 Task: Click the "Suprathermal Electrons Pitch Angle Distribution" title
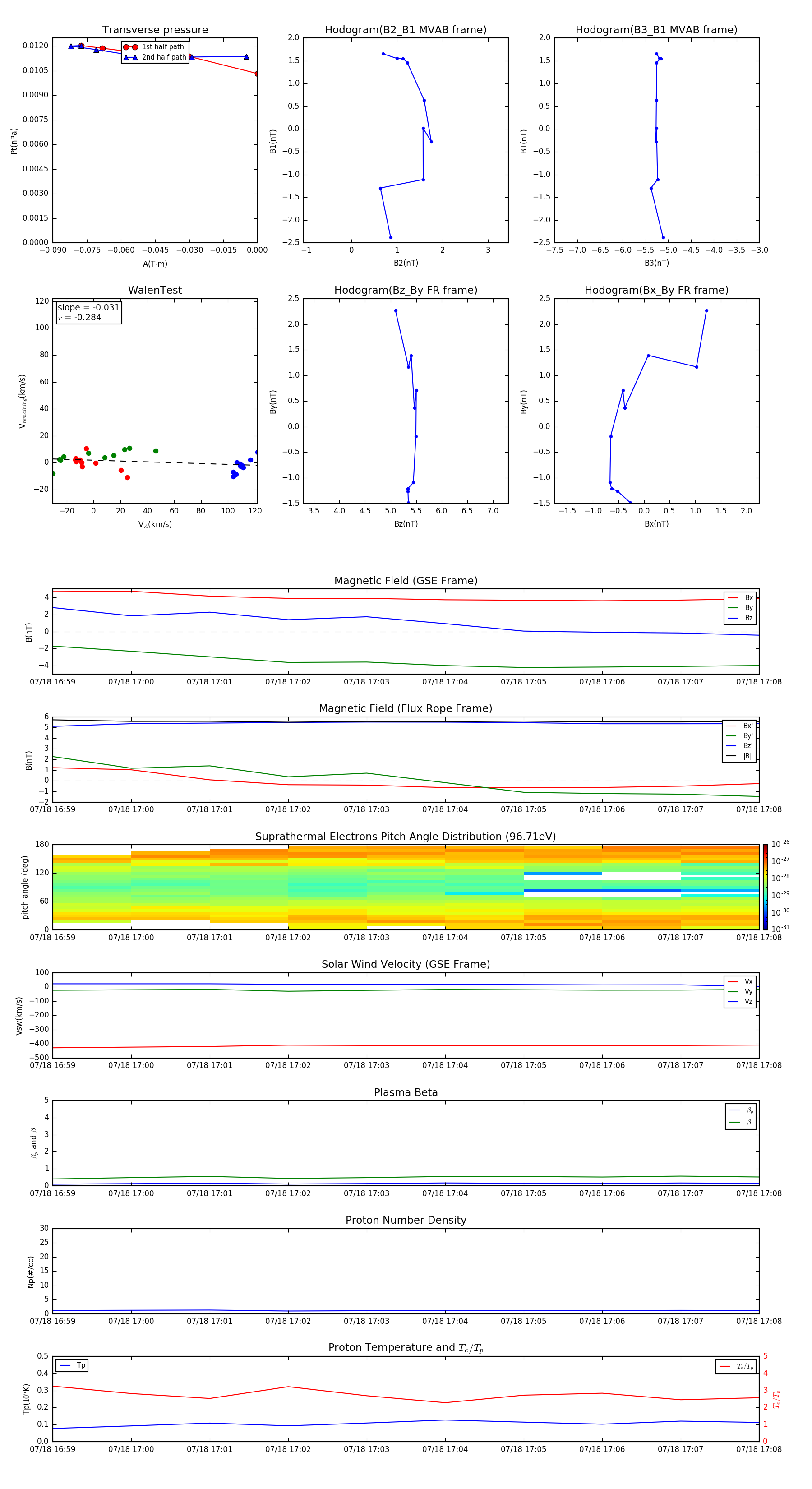click(x=405, y=837)
